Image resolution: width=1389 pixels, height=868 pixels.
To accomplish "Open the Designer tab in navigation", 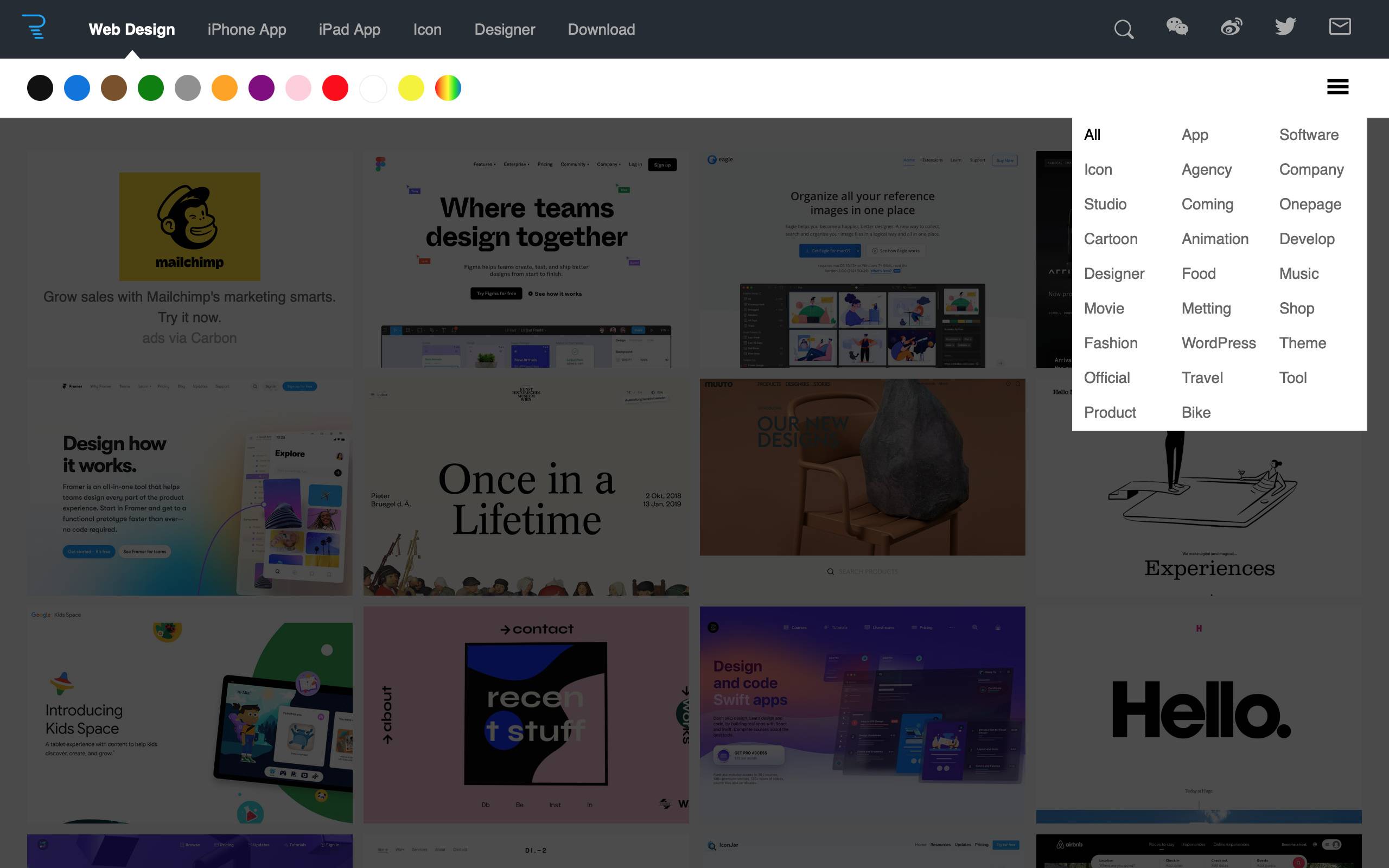I will (505, 29).
